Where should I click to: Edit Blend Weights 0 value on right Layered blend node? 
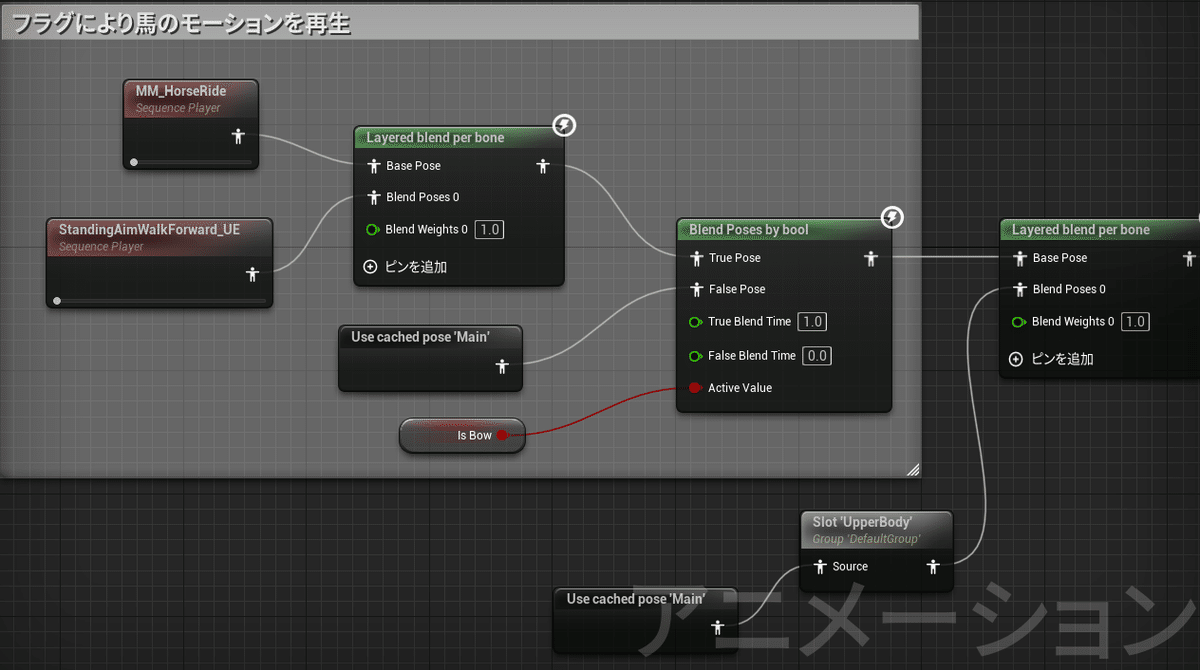[x=1135, y=322]
